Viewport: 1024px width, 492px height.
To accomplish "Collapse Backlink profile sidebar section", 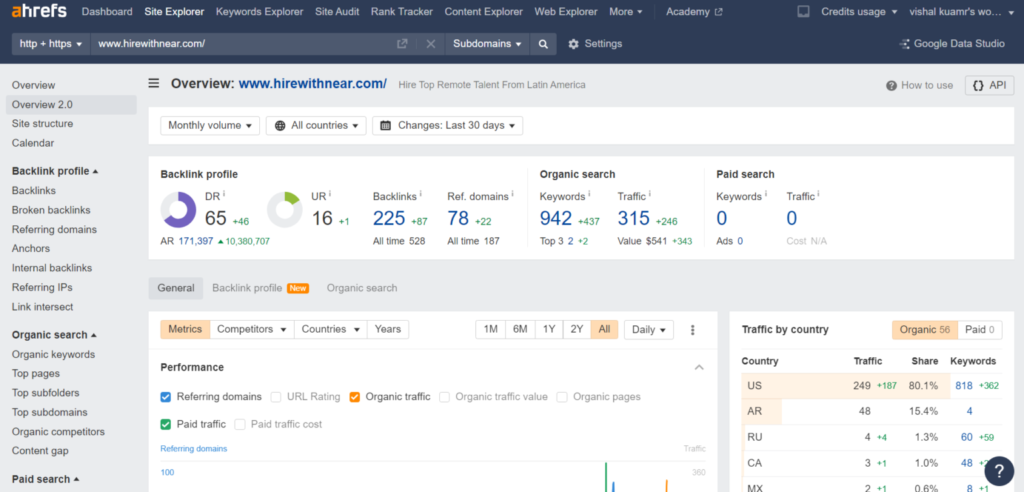I will [55, 171].
